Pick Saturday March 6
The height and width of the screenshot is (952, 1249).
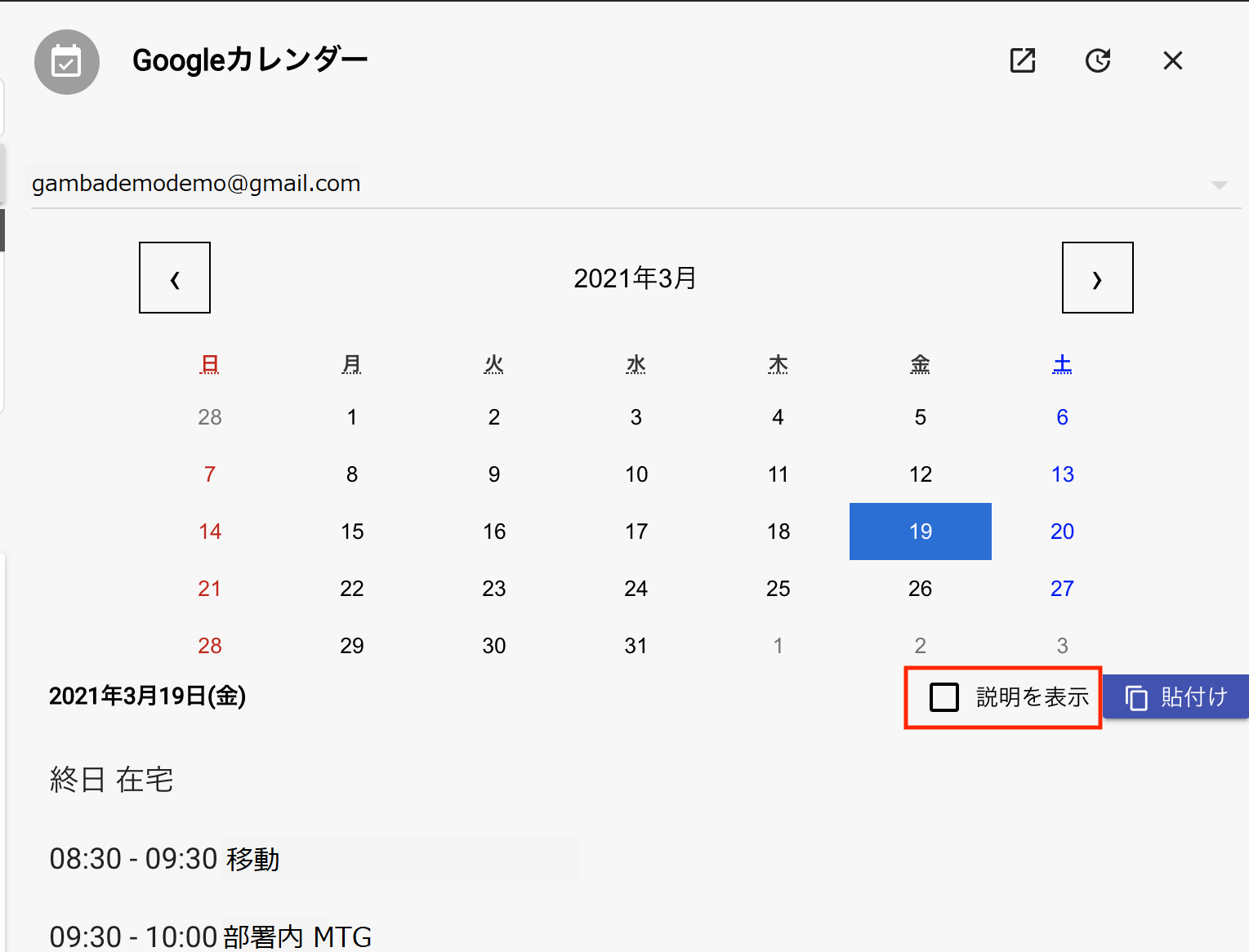pyautogui.click(x=1062, y=417)
